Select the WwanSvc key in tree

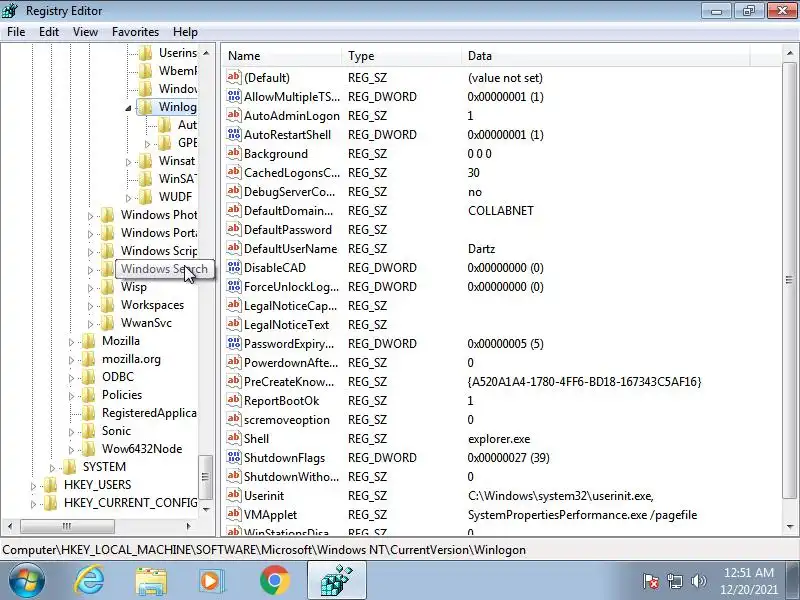coord(146,323)
